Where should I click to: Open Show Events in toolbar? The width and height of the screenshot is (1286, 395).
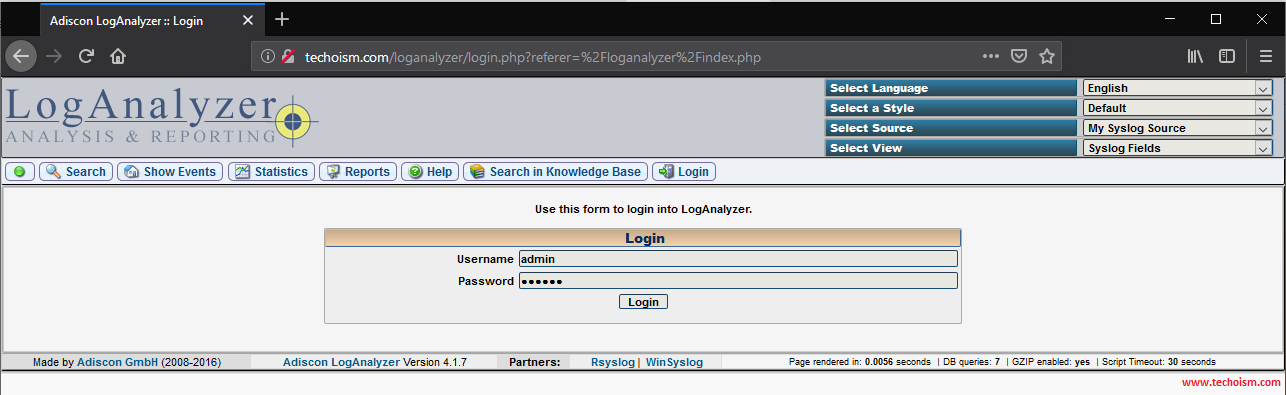click(x=170, y=172)
